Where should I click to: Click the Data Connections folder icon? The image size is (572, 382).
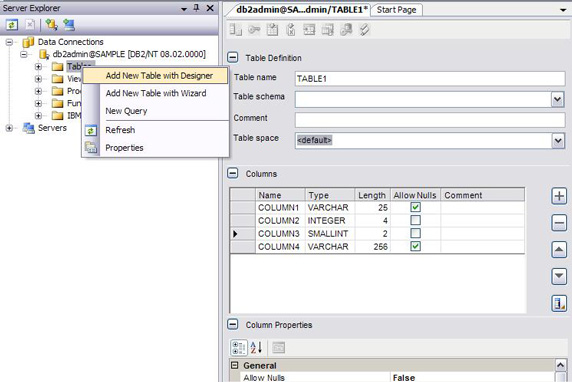pos(28,42)
